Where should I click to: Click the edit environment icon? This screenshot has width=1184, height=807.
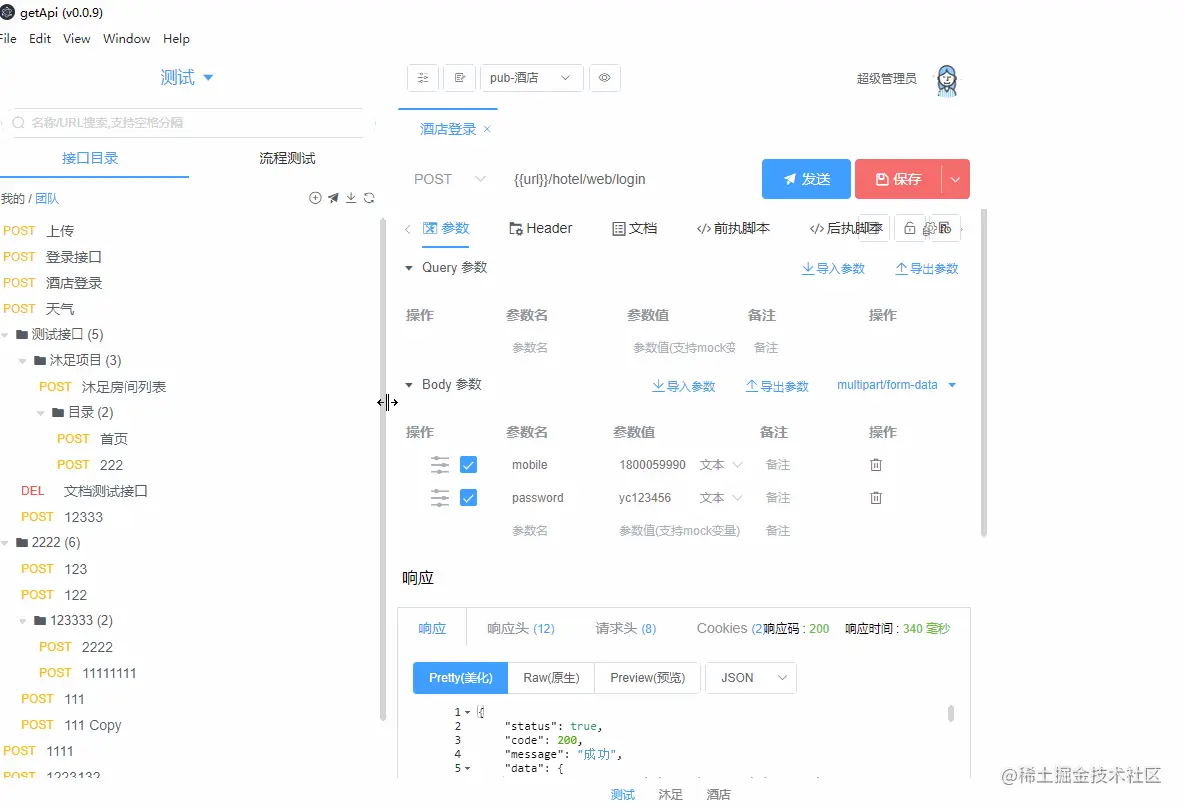(x=460, y=78)
